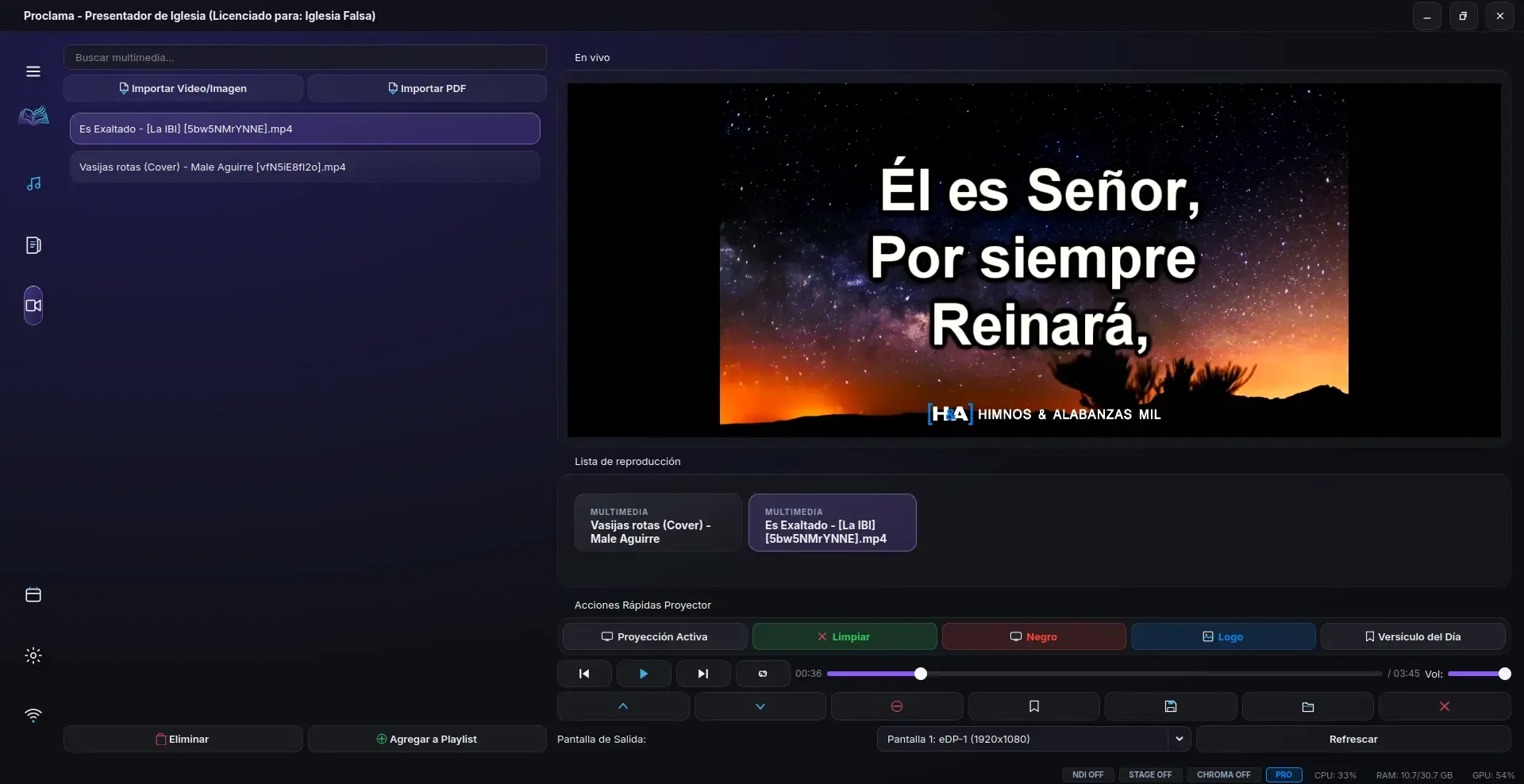Skip to the next track
Screen dimensions: 1524x784
(703, 674)
